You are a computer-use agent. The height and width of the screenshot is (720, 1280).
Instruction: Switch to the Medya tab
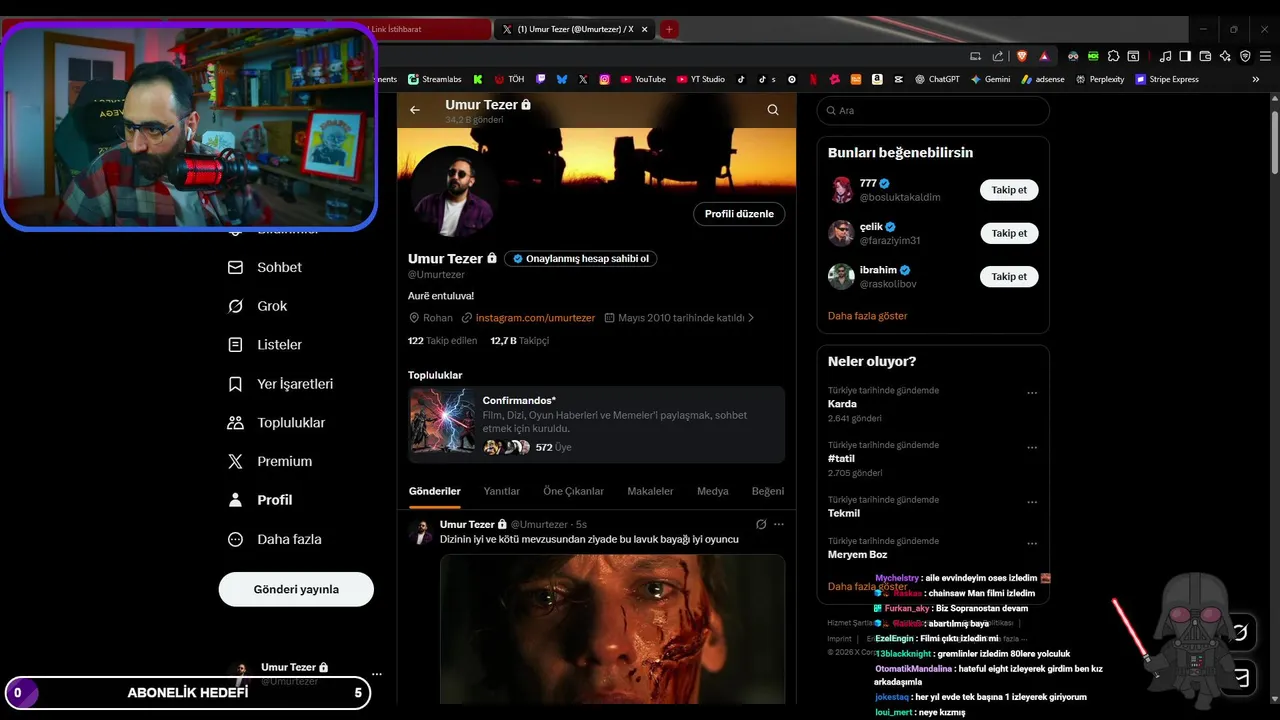[x=713, y=491]
